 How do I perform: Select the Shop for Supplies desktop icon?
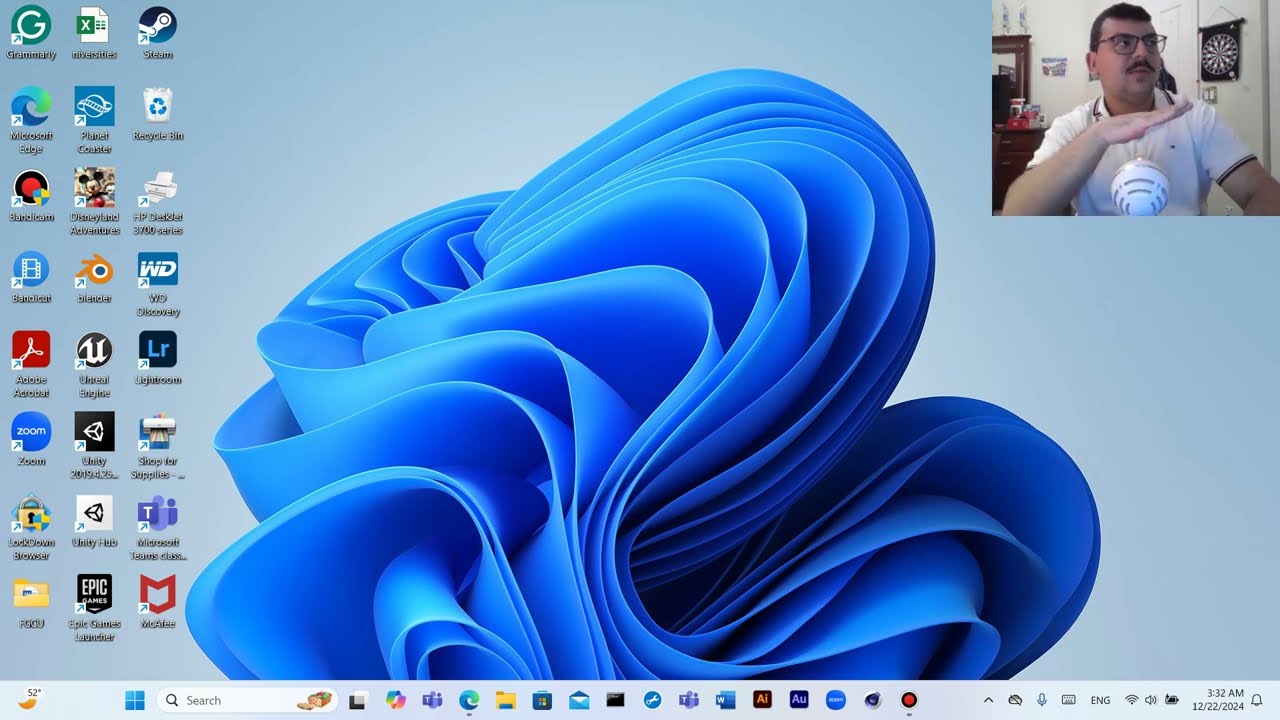(x=158, y=445)
